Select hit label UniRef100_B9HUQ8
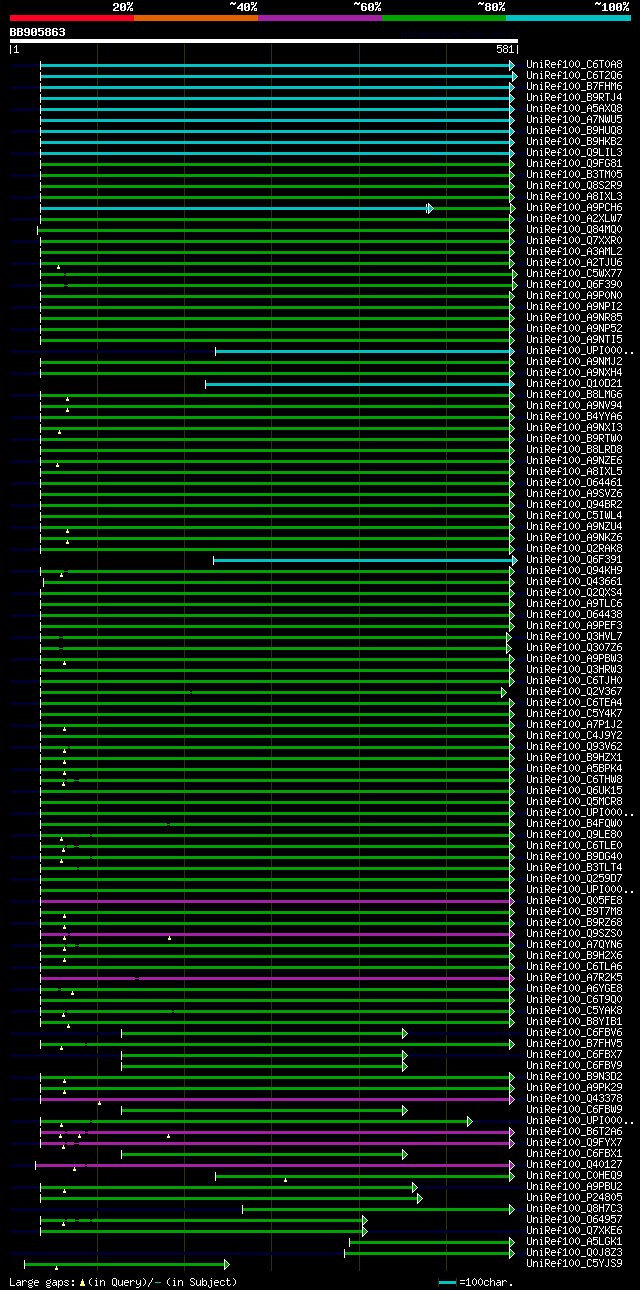 pyautogui.click(x=574, y=130)
